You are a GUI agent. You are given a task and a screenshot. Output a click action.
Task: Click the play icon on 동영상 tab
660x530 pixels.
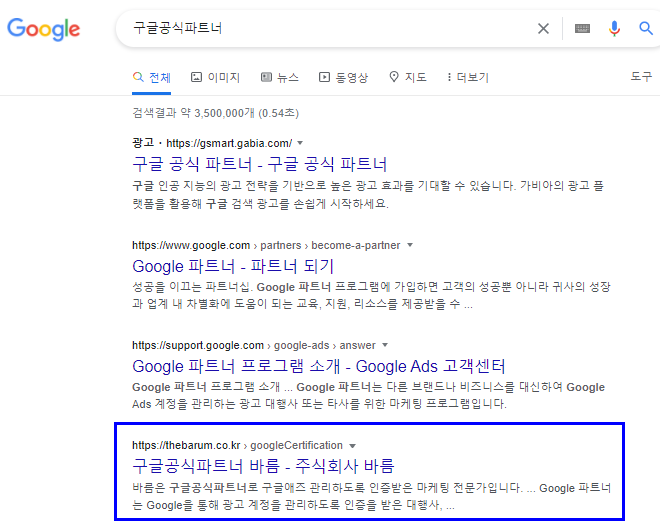pyautogui.click(x=324, y=77)
